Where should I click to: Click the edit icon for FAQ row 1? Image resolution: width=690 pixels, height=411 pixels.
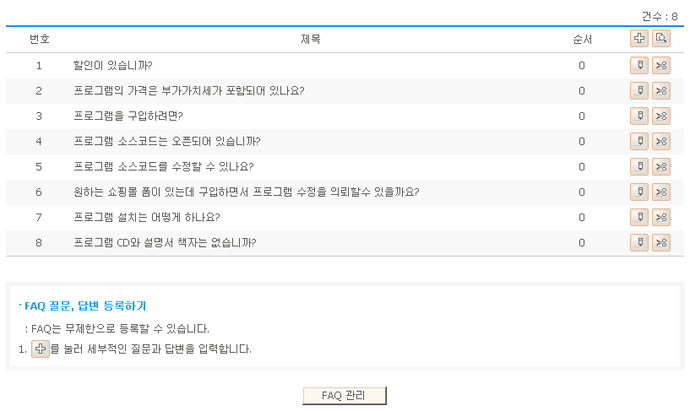click(640, 66)
